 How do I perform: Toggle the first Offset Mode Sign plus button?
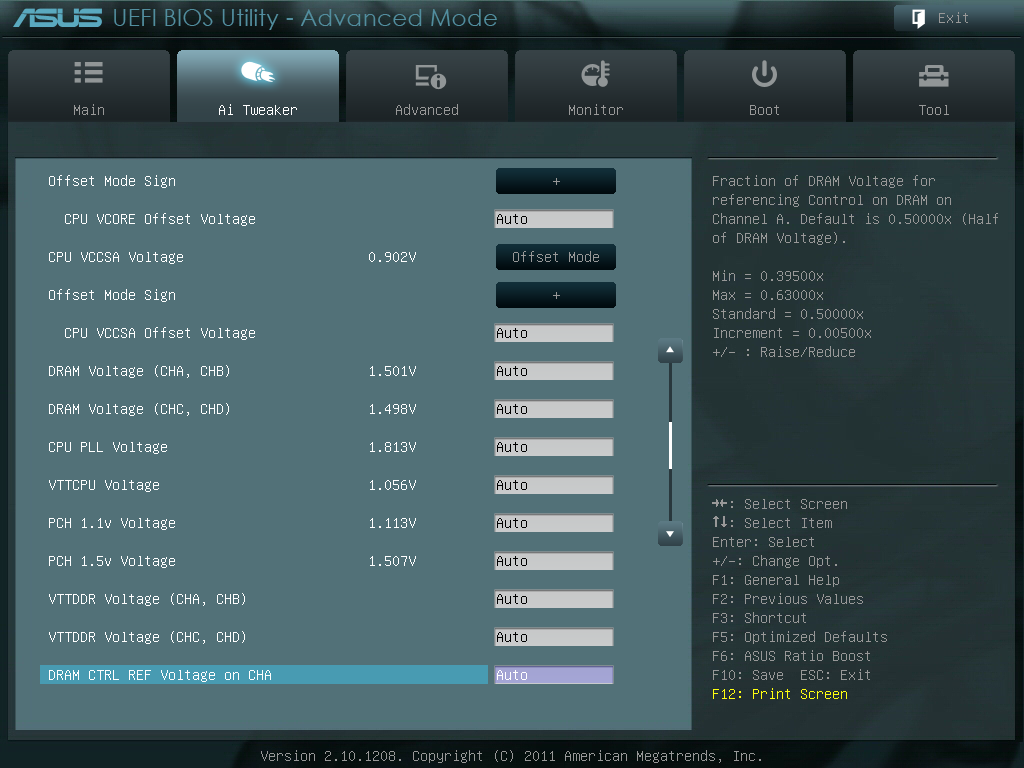coord(556,181)
